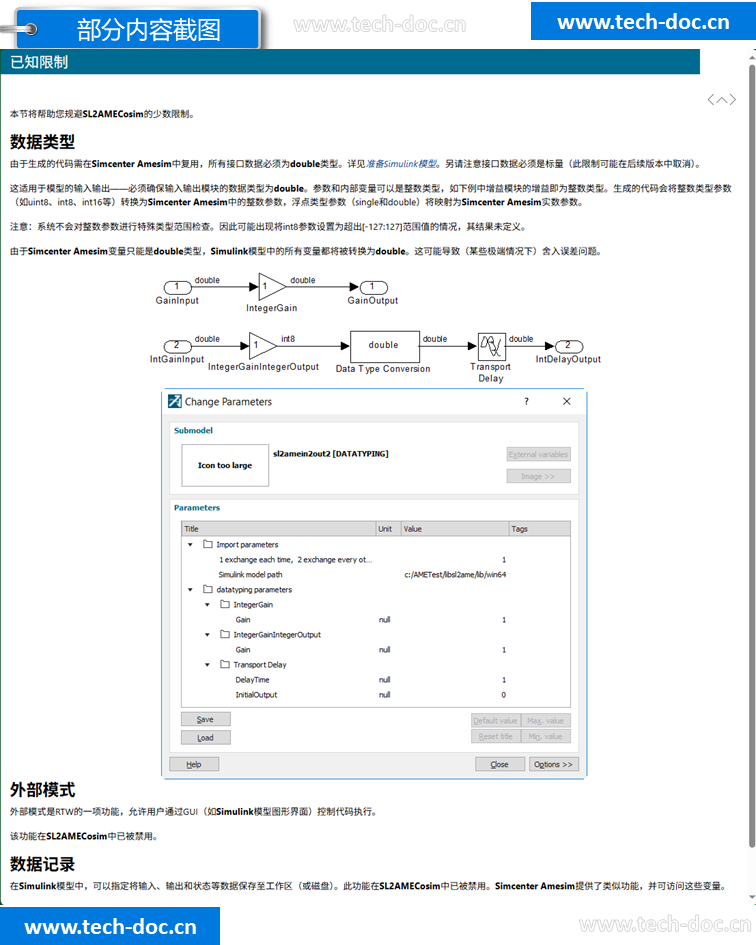The height and width of the screenshot is (945, 756).
Task: Collapse the Transport Delay tree node
Action: (207, 665)
